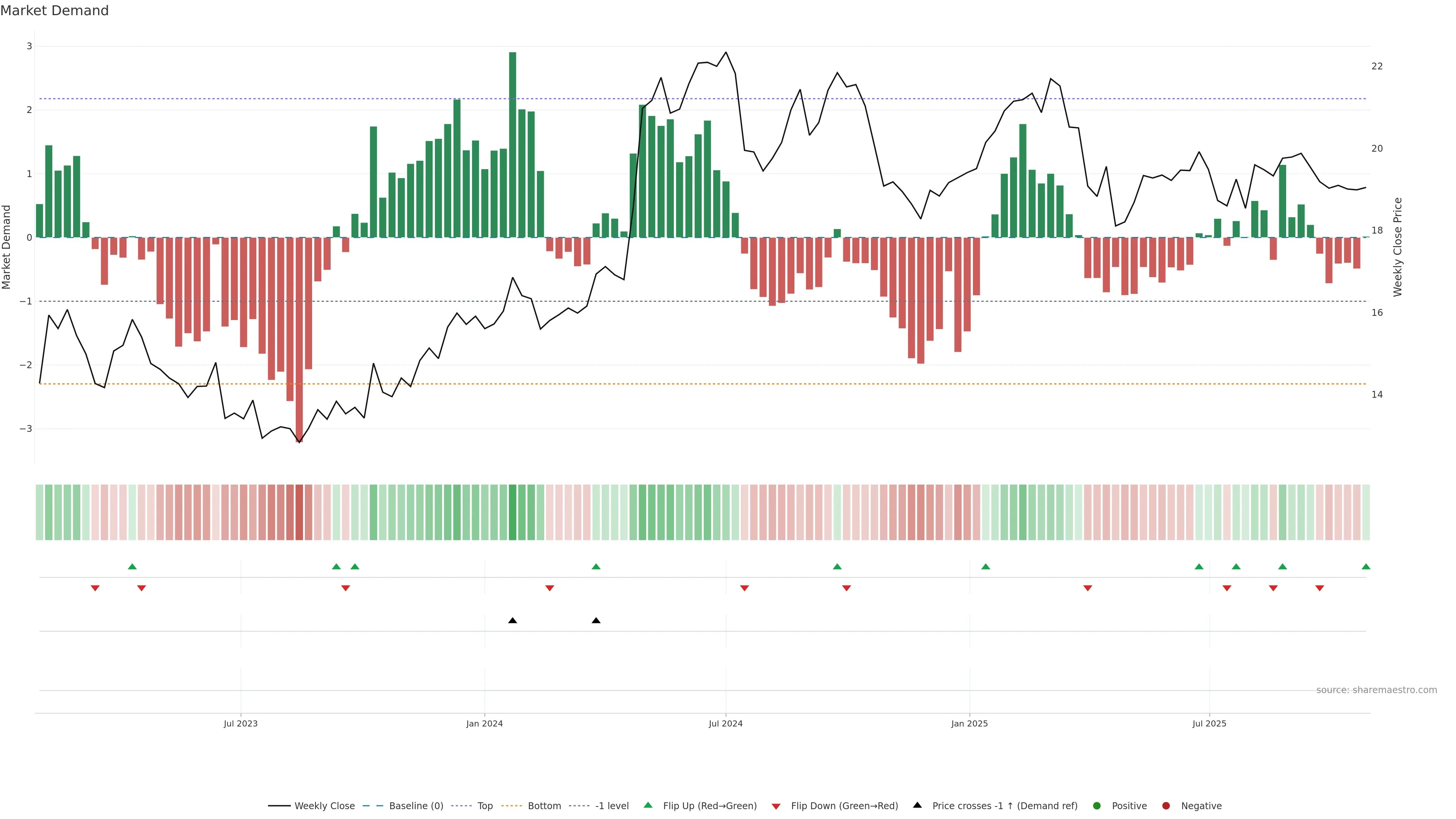The width and height of the screenshot is (1456, 819).
Task: Click the darkest green cell in heatmap strip
Action: tap(513, 512)
